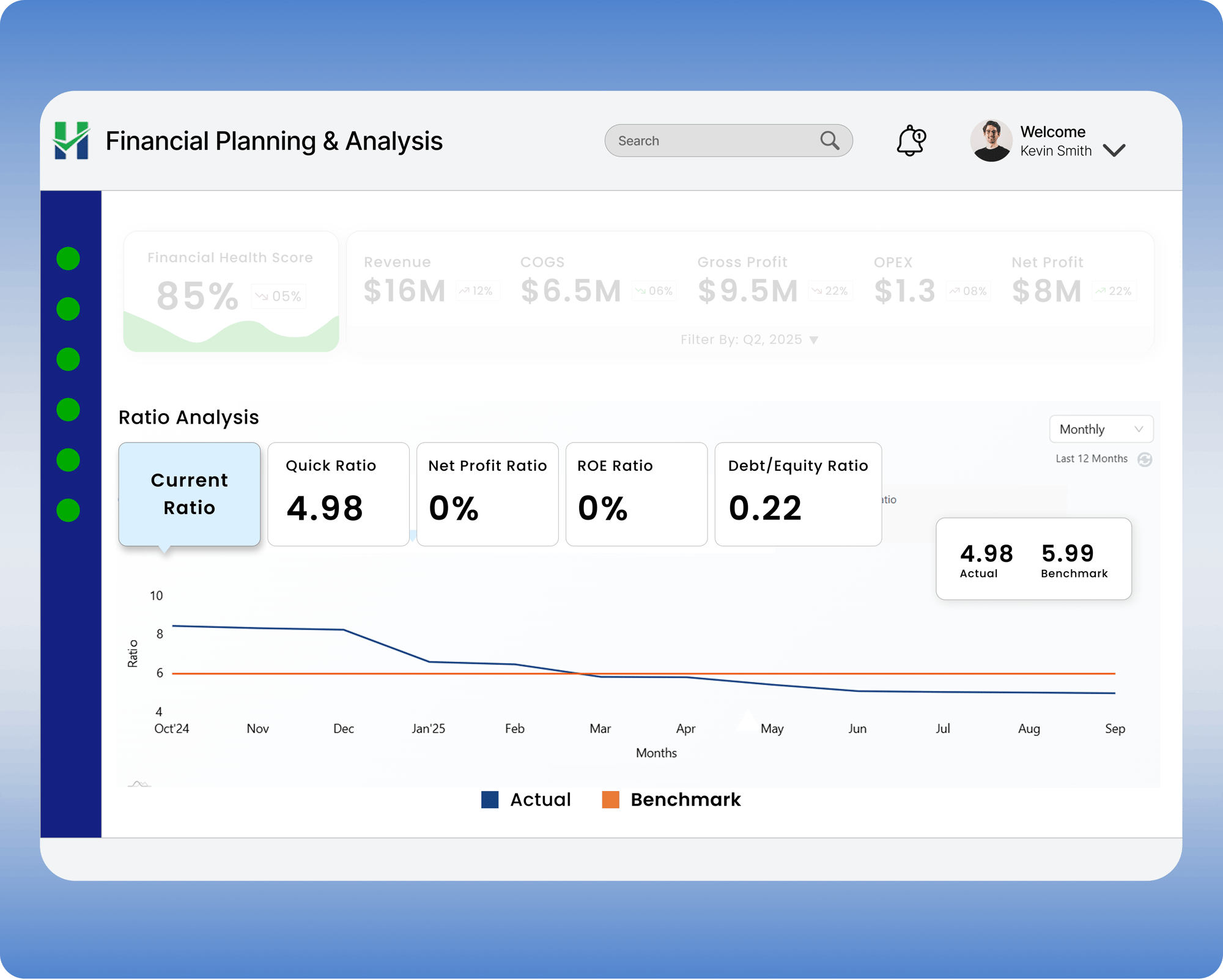Open the ROE Ratio card
The width and height of the screenshot is (1223, 980).
636,494
